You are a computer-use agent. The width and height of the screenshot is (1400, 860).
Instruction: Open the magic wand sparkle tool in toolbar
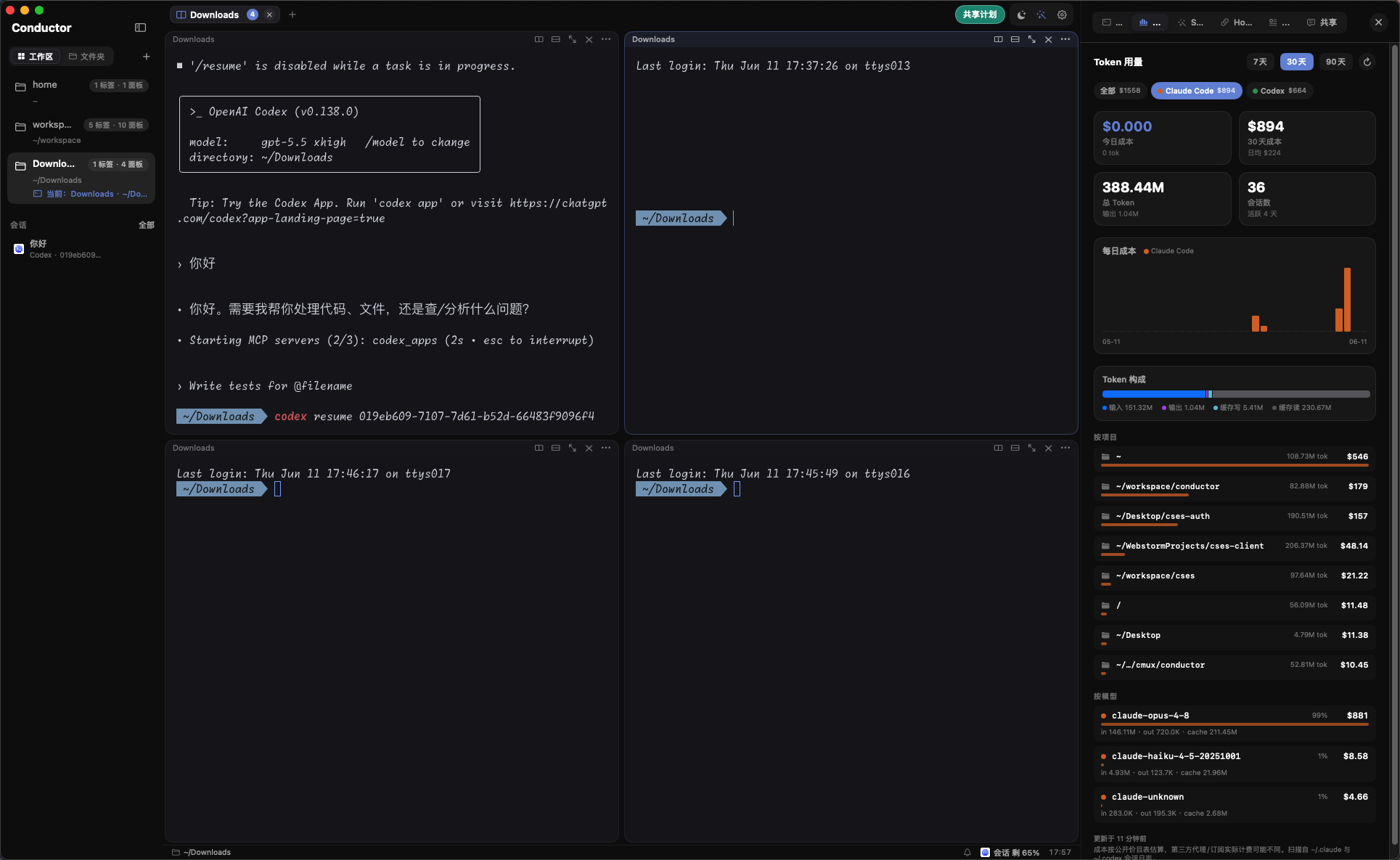click(1041, 15)
